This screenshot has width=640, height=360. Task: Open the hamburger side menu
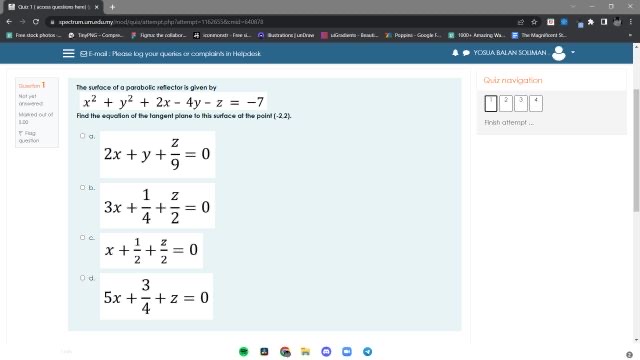(69, 53)
